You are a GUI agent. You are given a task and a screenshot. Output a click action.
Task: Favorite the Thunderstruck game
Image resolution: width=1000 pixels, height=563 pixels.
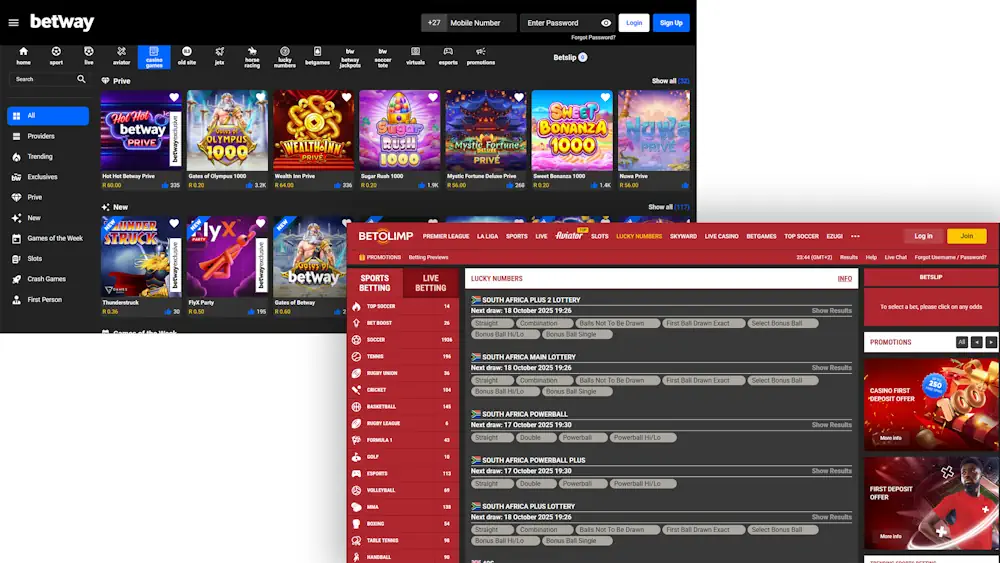pos(174,223)
